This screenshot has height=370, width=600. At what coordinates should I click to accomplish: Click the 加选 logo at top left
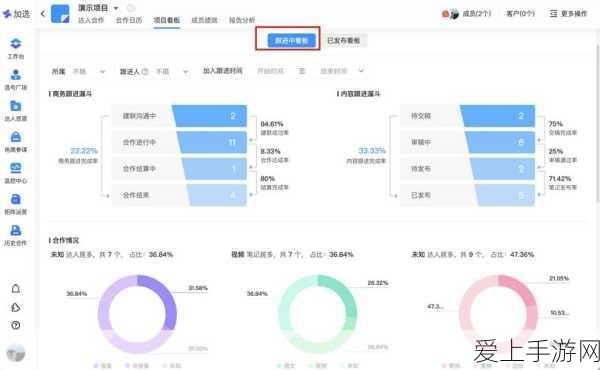(x=16, y=14)
